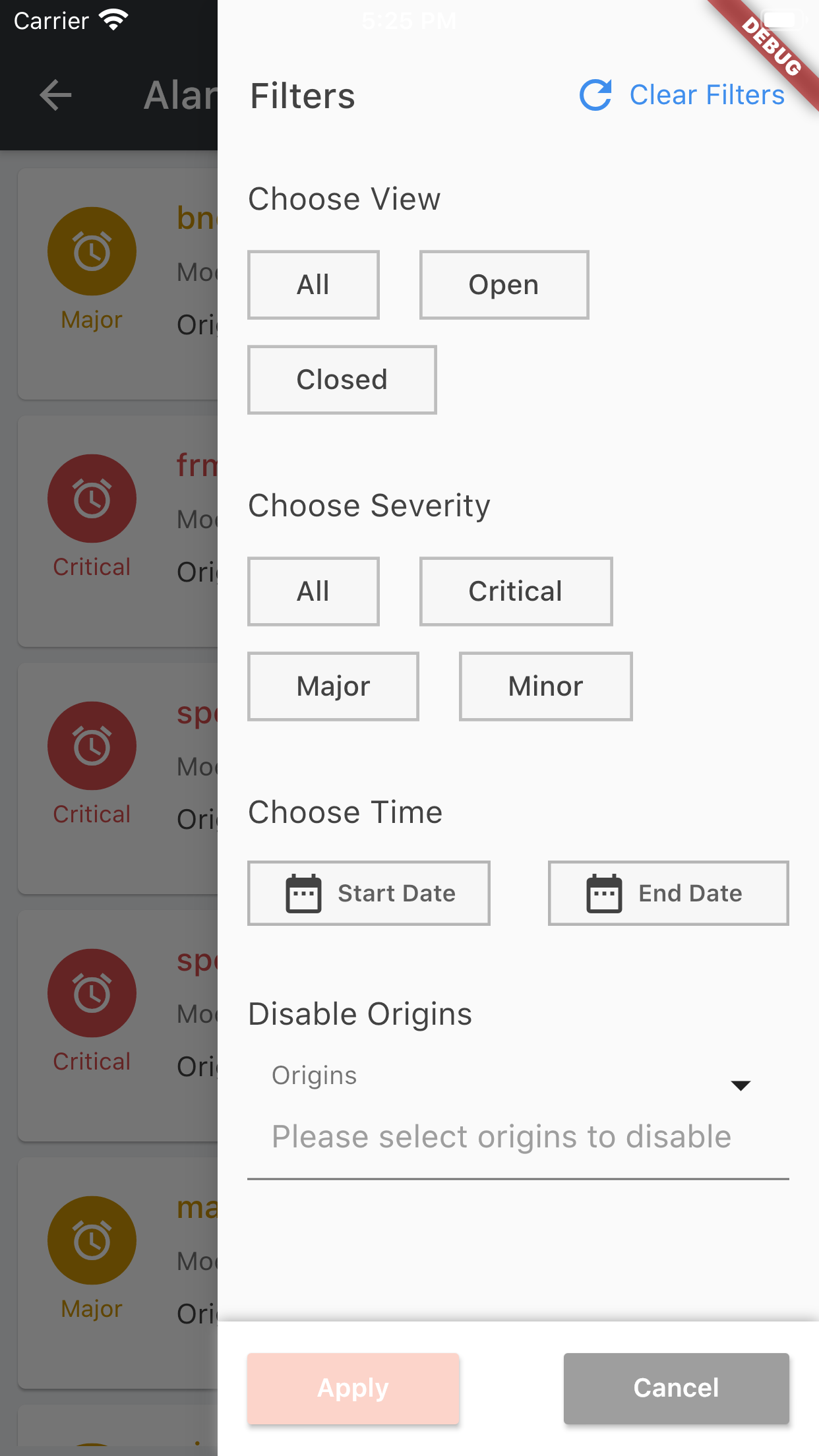Select Closed view filter

(x=342, y=380)
